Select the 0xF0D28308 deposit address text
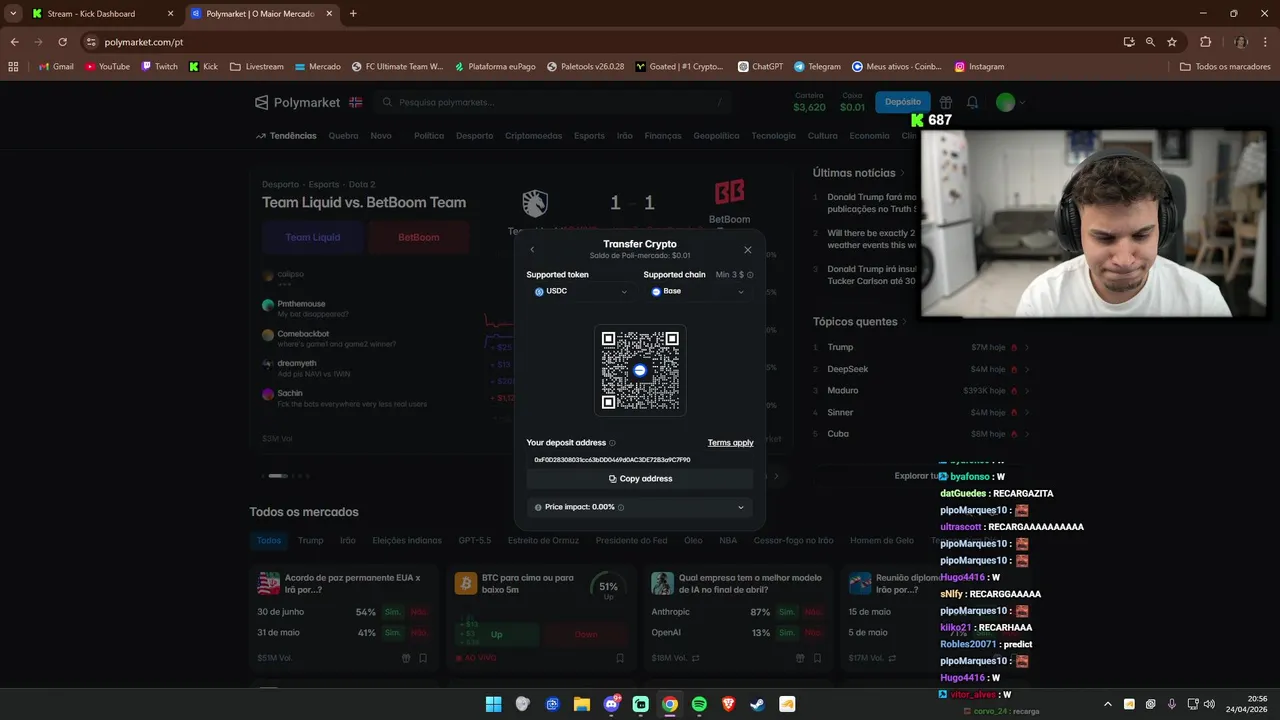Image resolution: width=1280 pixels, height=720 pixels. pos(612,460)
